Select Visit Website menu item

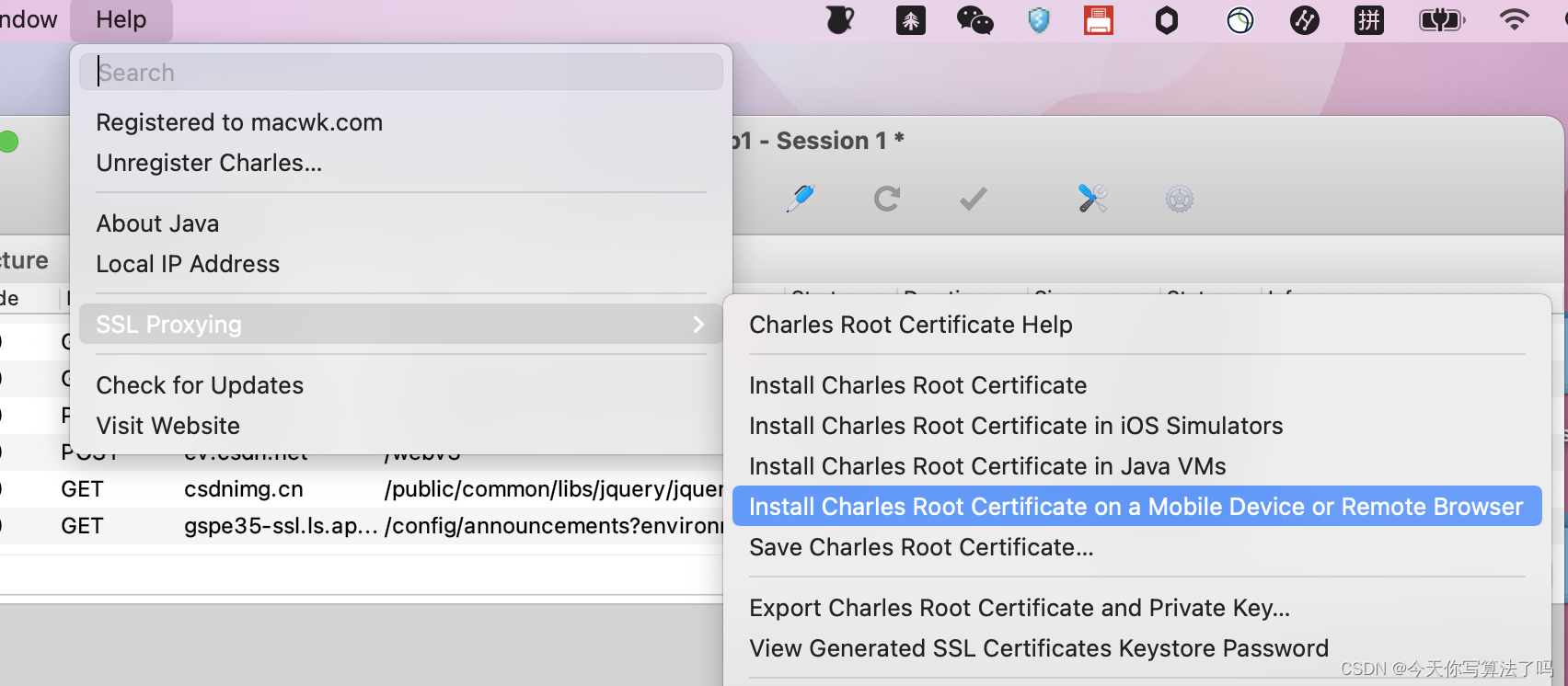(x=167, y=426)
